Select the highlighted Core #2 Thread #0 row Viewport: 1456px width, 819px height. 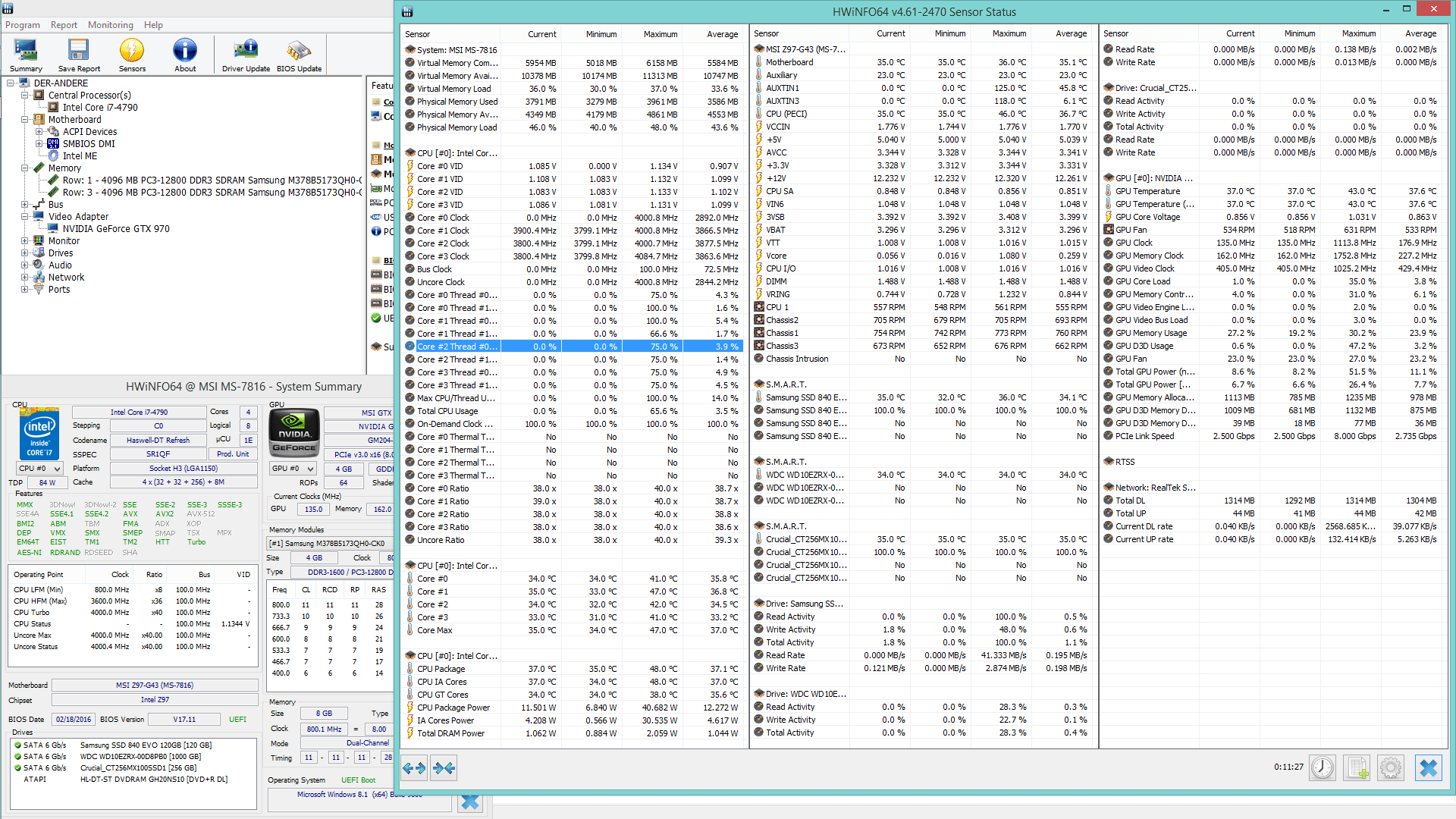573,347
